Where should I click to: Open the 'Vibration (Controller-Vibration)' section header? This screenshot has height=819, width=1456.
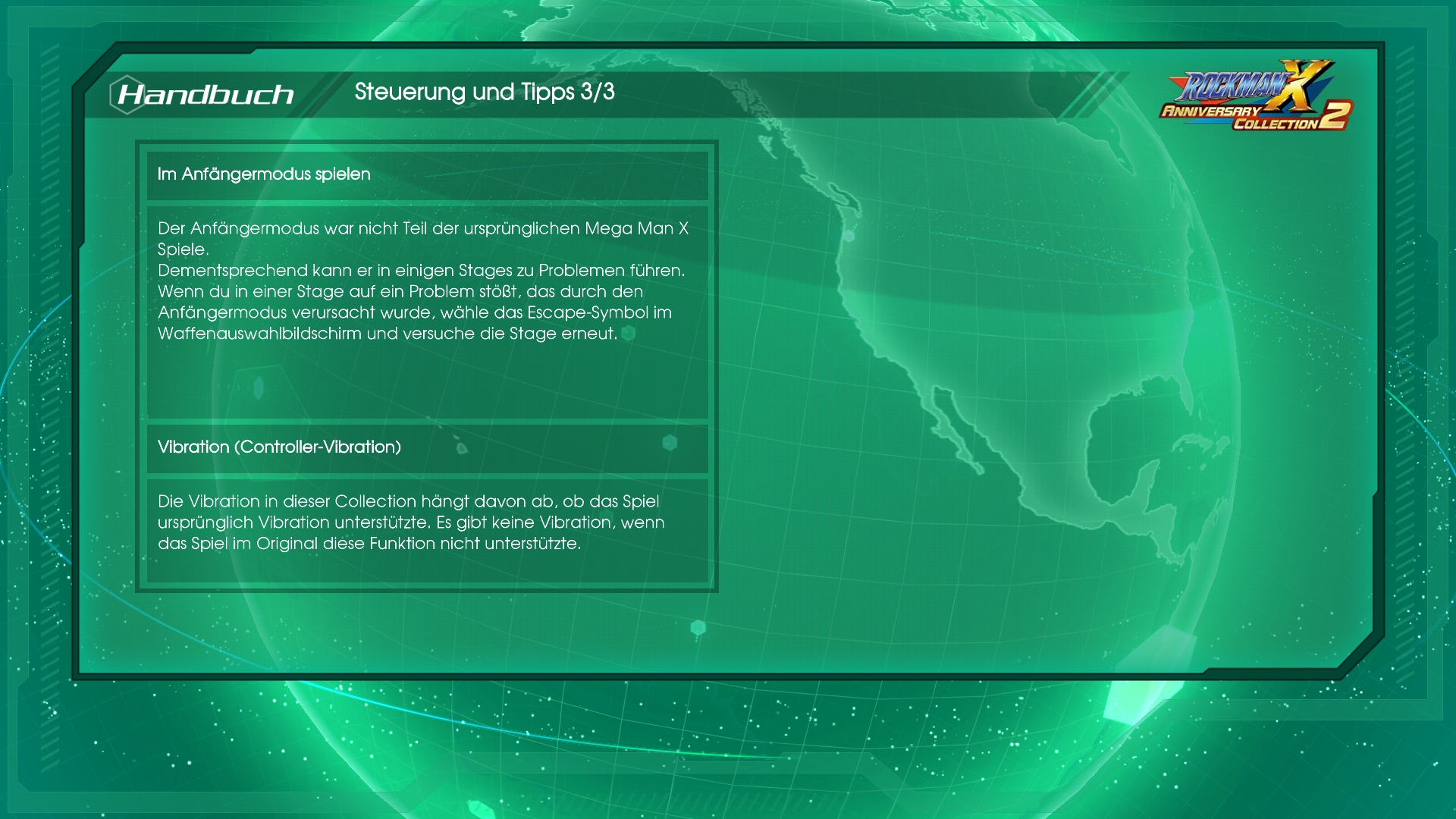click(x=279, y=447)
